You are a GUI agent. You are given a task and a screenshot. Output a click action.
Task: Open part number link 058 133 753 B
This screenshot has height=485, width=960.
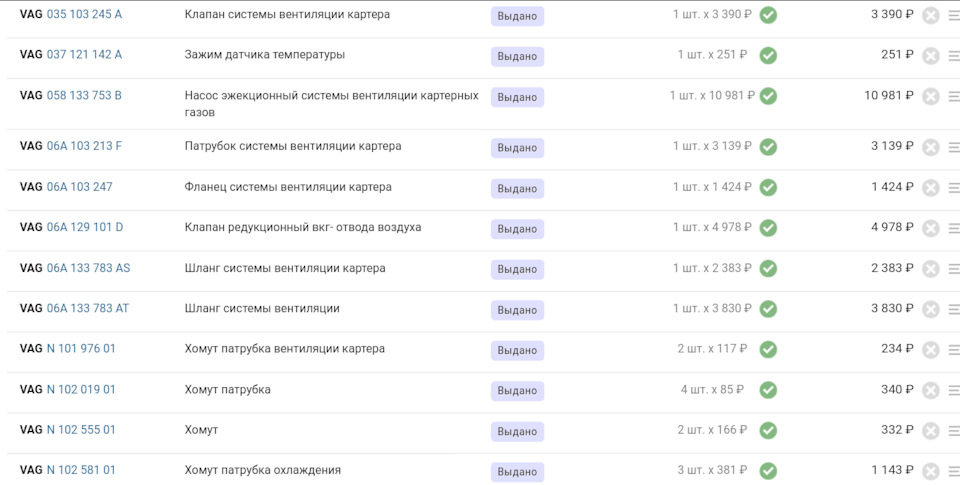point(84,96)
